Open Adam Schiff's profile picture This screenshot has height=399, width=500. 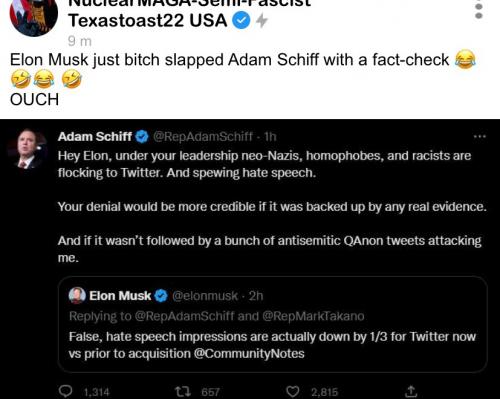point(28,149)
